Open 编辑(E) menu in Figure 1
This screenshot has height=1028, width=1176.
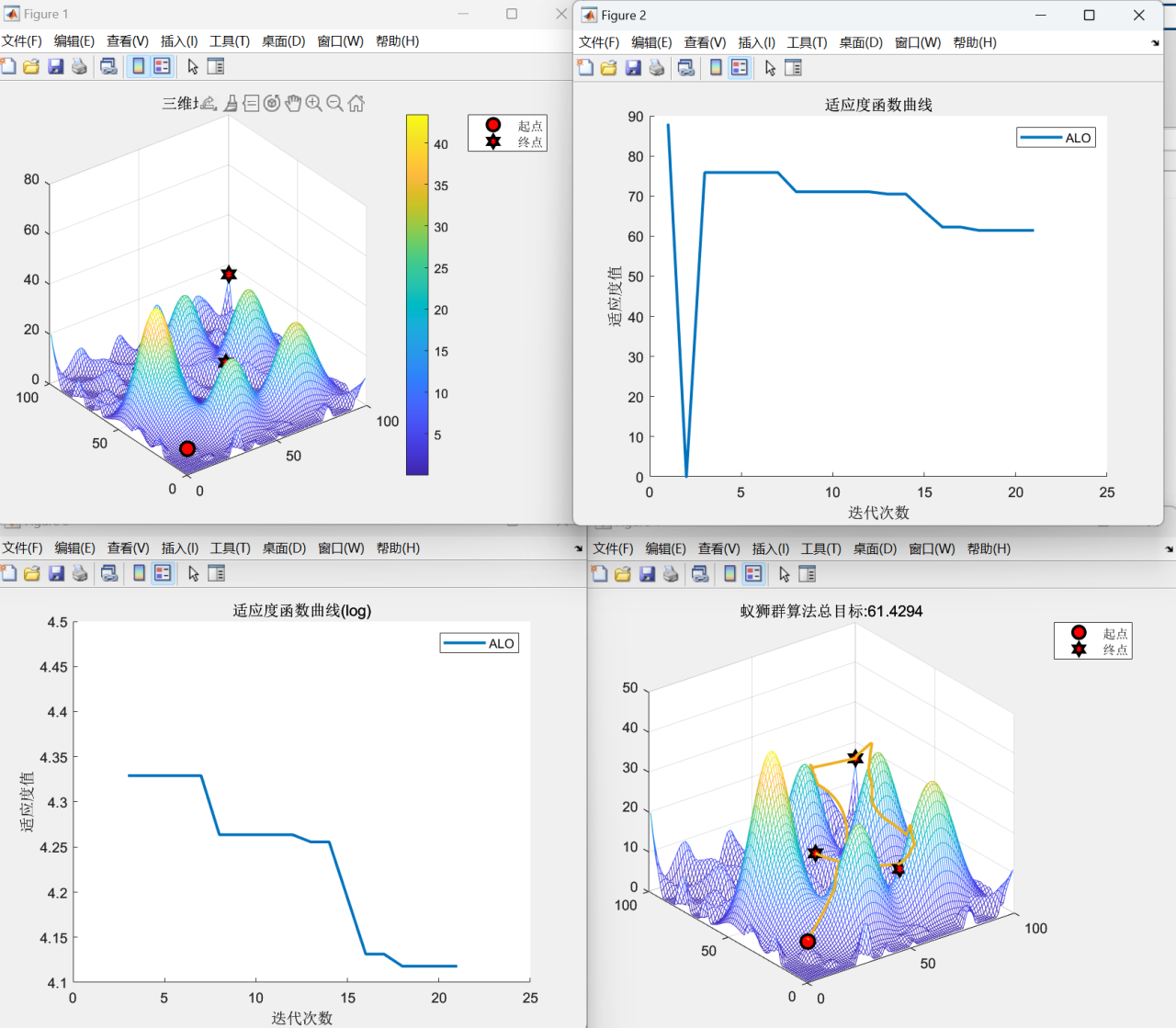coord(74,41)
